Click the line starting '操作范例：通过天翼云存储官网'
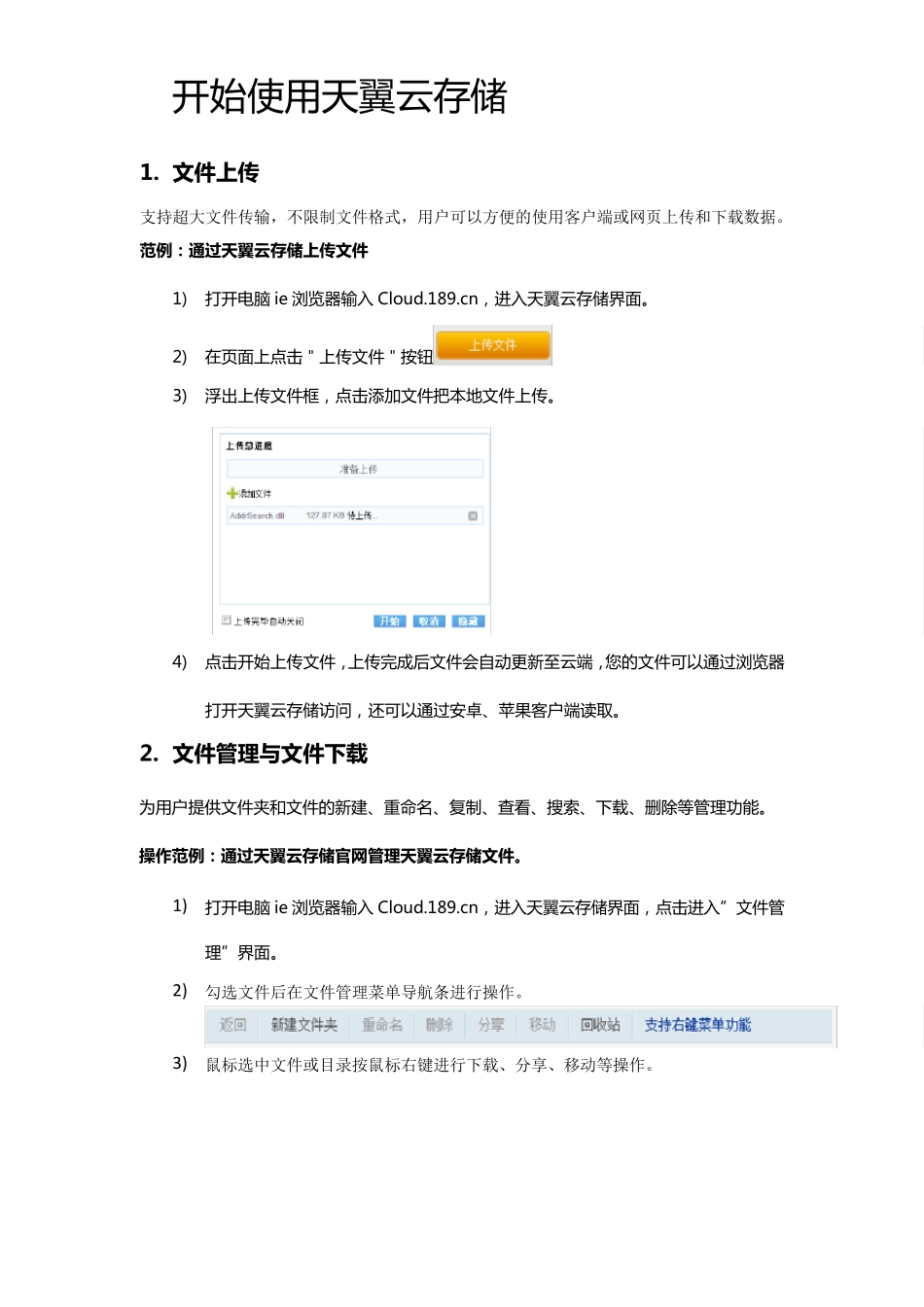The image size is (924, 1307). [x=333, y=857]
